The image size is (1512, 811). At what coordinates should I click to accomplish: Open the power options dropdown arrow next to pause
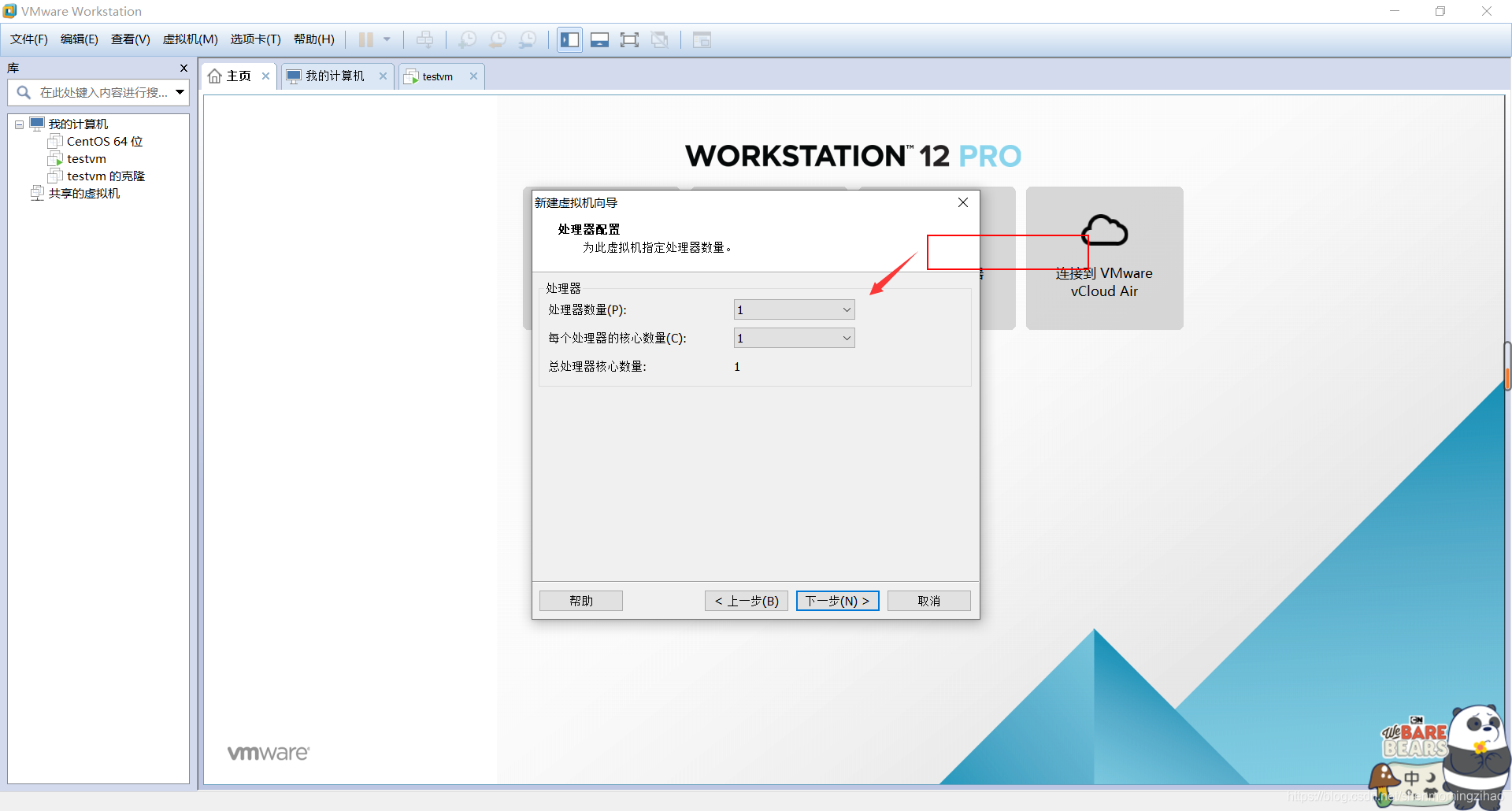pos(387,39)
